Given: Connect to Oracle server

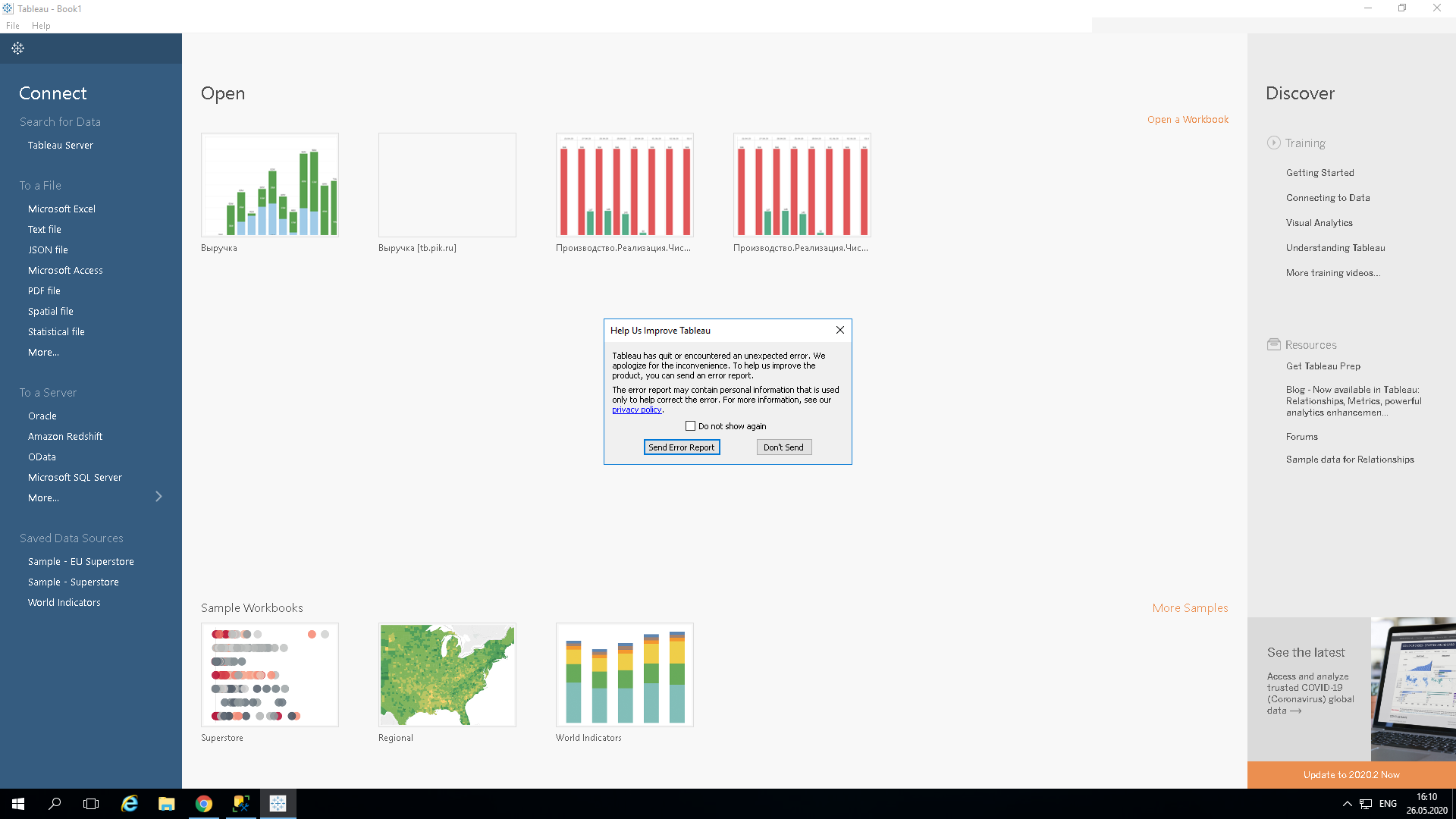Looking at the screenshot, I should (42, 416).
